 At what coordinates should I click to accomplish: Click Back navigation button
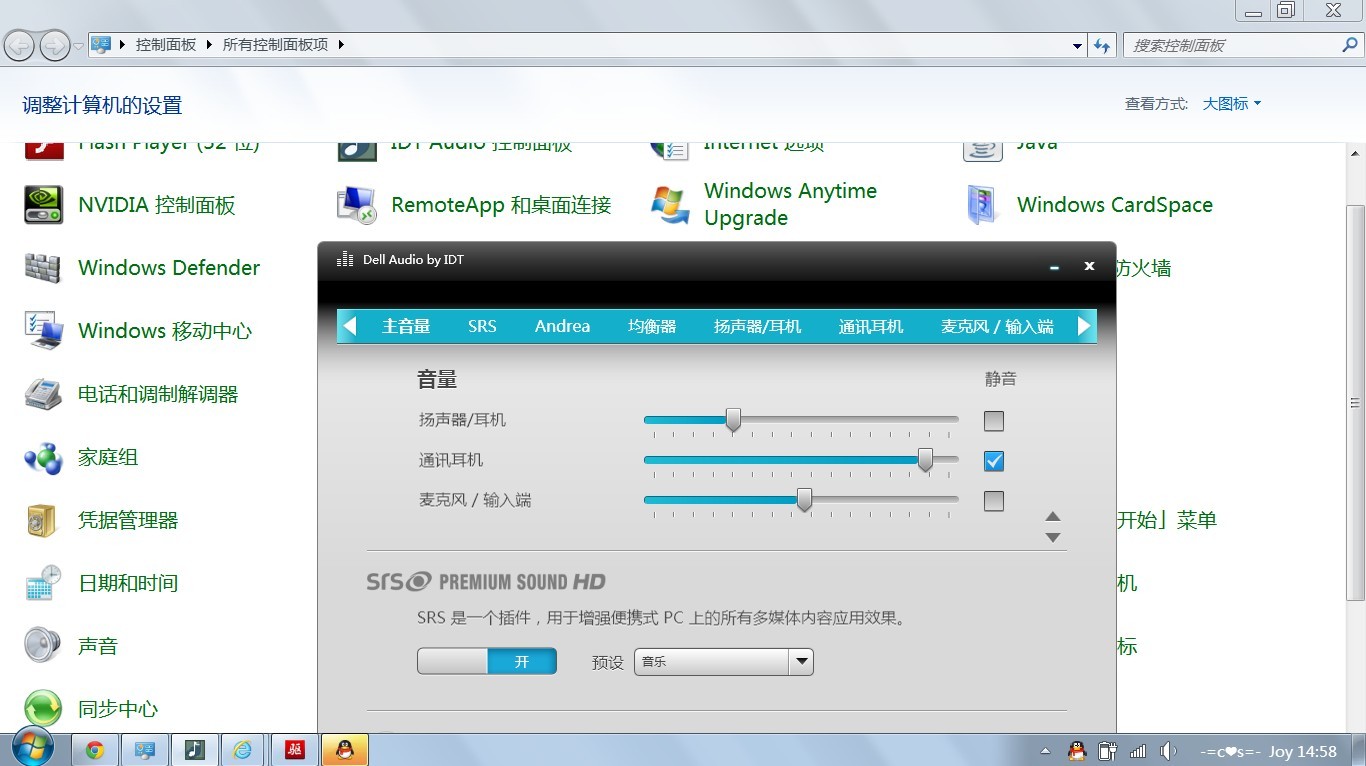20,45
